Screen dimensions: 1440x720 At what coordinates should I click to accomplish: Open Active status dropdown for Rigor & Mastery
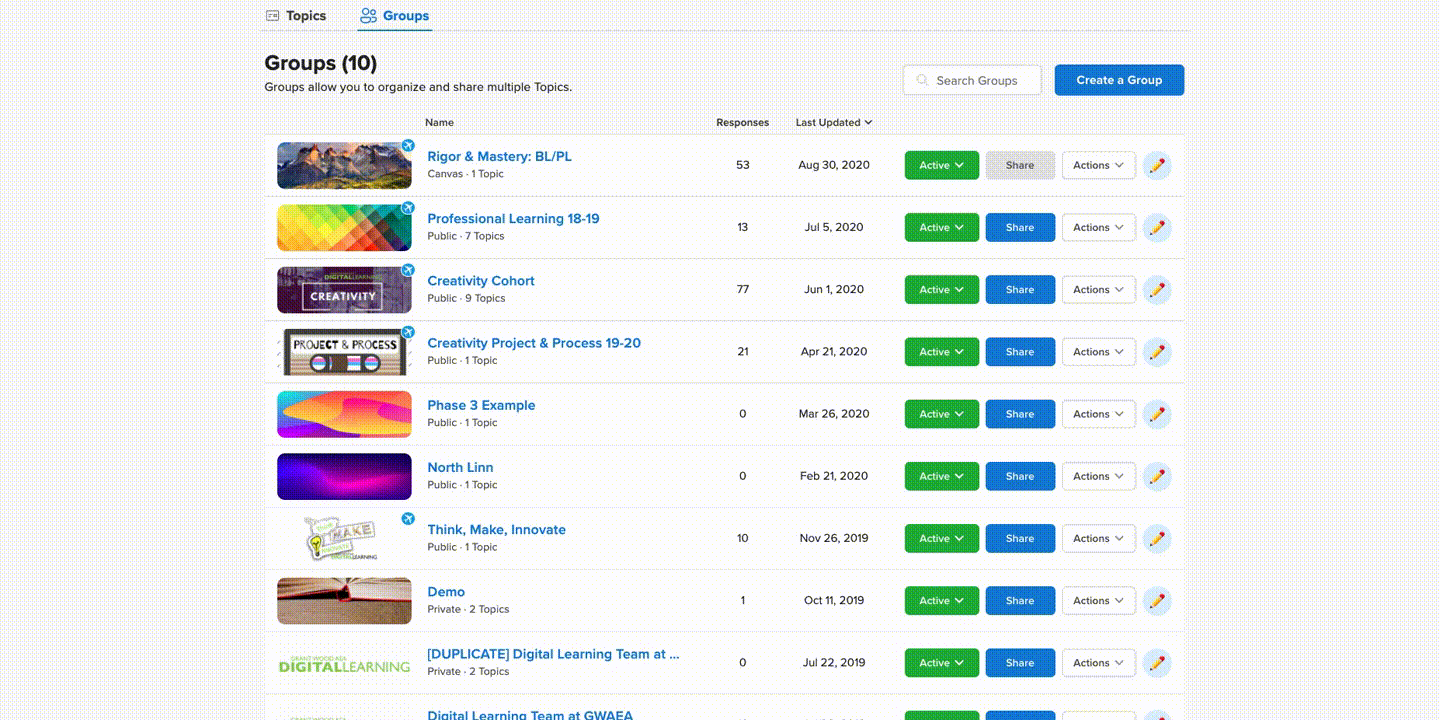(x=942, y=166)
